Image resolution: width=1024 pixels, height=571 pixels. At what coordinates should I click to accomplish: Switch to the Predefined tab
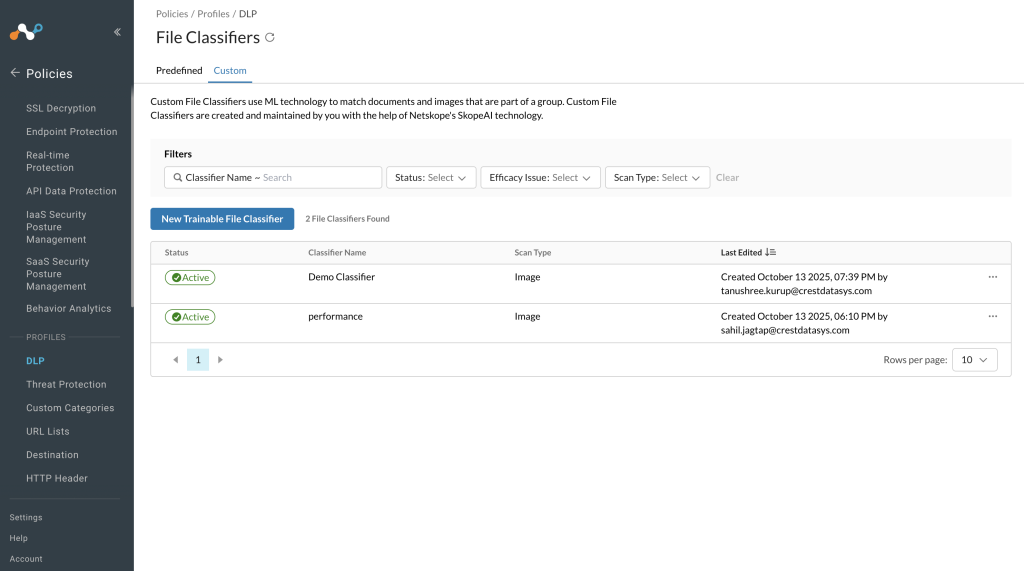[179, 71]
